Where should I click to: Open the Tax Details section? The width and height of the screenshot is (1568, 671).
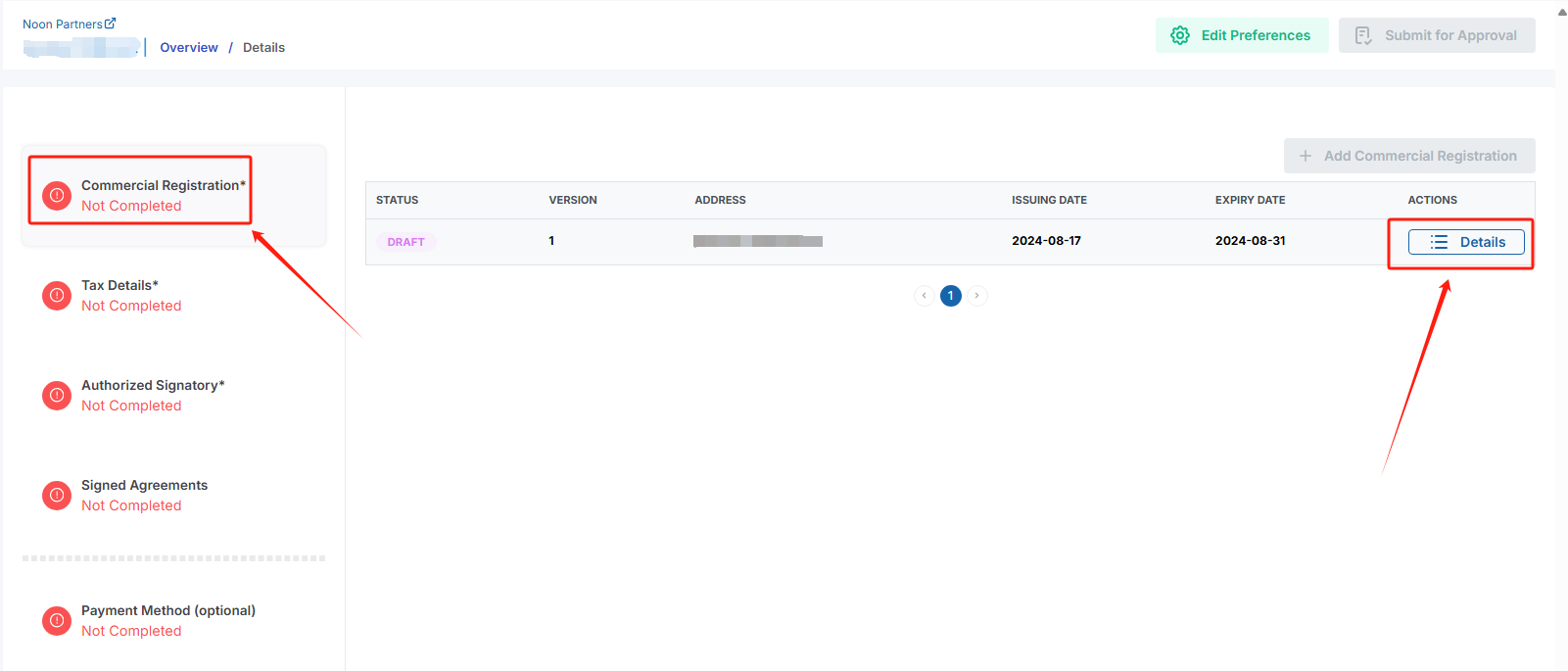point(131,295)
